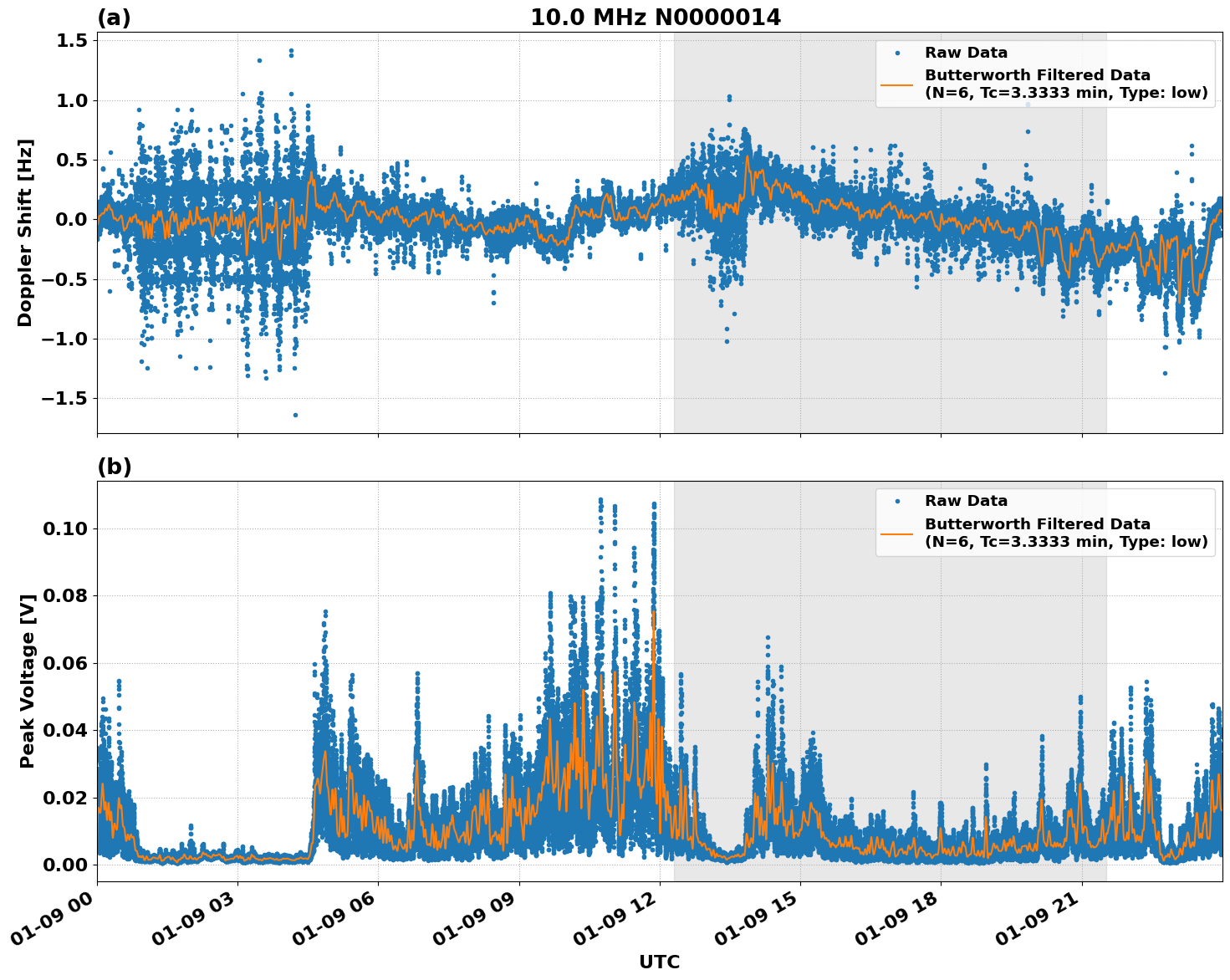
Task: Select the title text 10.0 MHz N0000014
Action: point(656,17)
